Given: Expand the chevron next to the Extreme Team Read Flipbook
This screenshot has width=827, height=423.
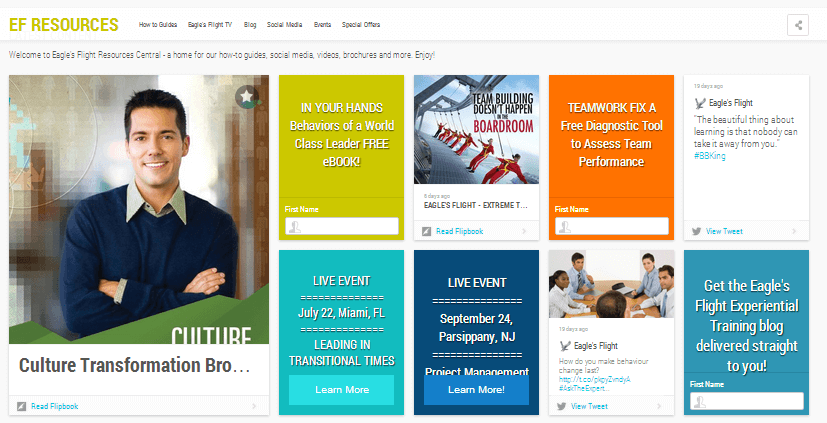Looking at the screenshot, I should click(x=524, y=231).
